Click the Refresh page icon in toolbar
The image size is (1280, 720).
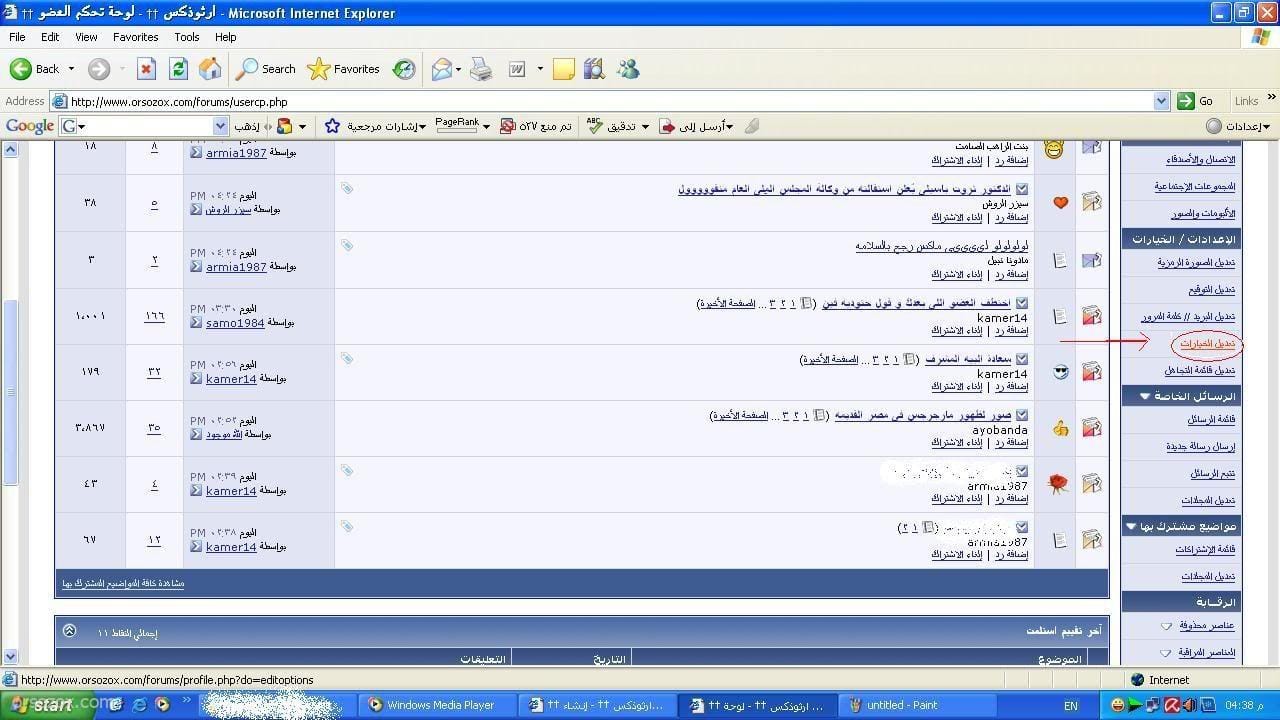click(178, 69)
